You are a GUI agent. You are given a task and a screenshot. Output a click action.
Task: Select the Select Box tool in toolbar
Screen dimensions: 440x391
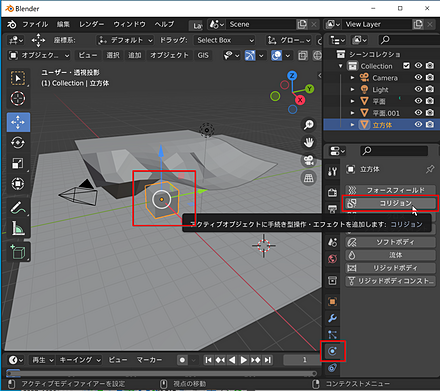18,79
